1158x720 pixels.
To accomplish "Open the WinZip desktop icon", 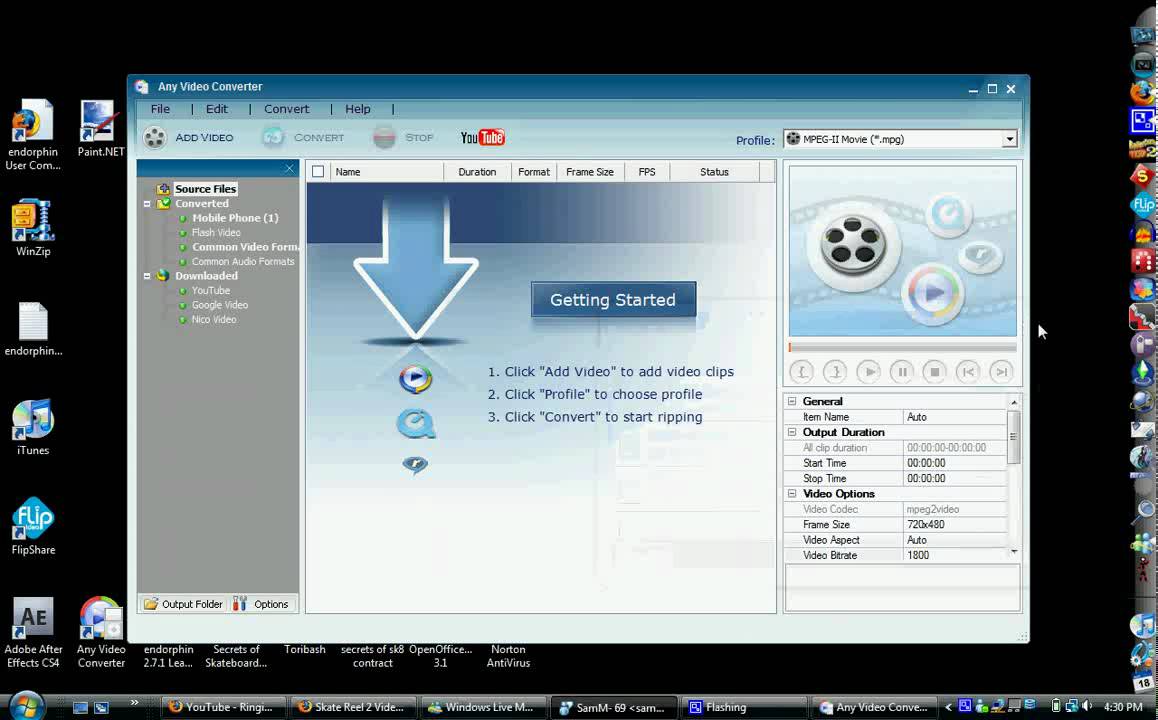I will pos(32,227).
